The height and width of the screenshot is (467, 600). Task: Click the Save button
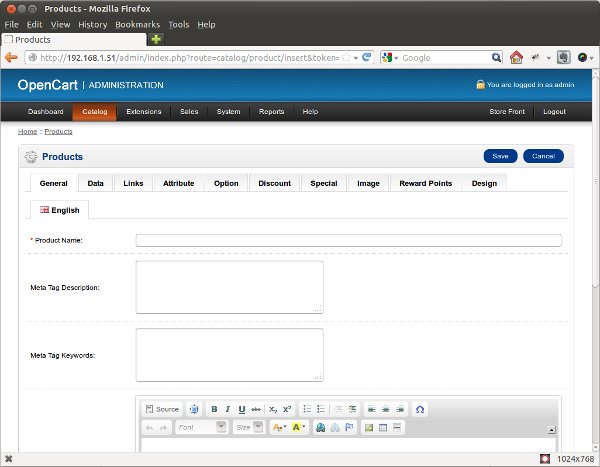click(x=500, y=156)
